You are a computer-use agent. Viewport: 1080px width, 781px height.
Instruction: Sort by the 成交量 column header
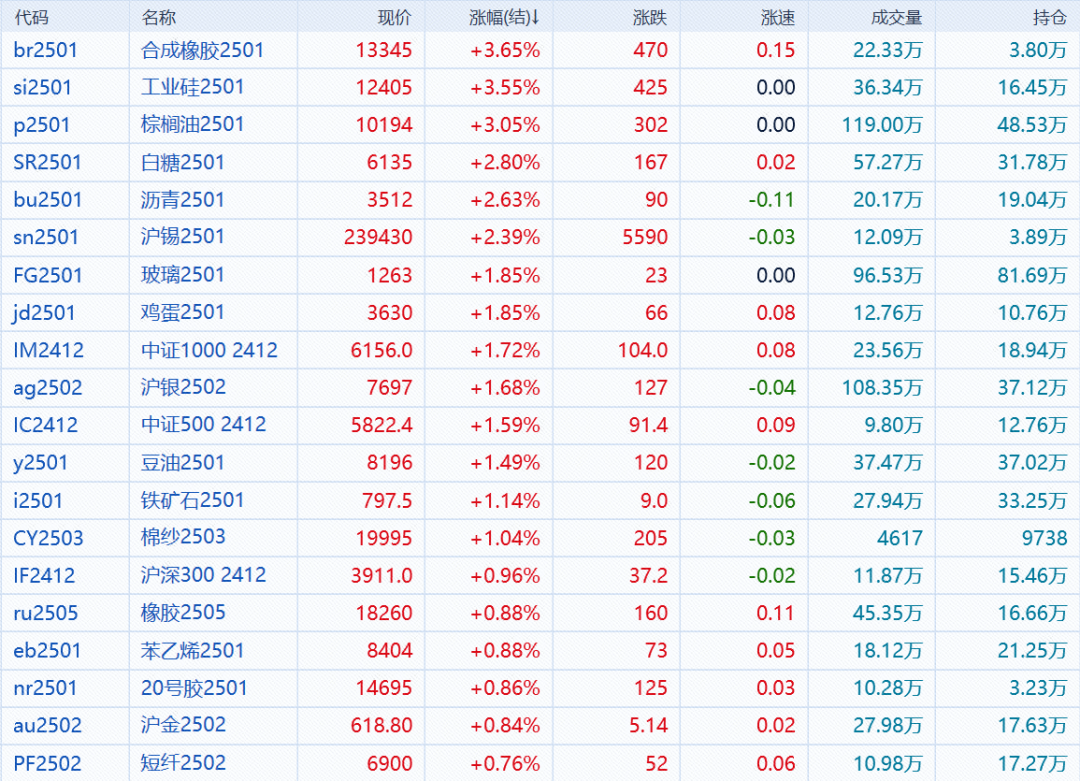[x=896, y=17]
